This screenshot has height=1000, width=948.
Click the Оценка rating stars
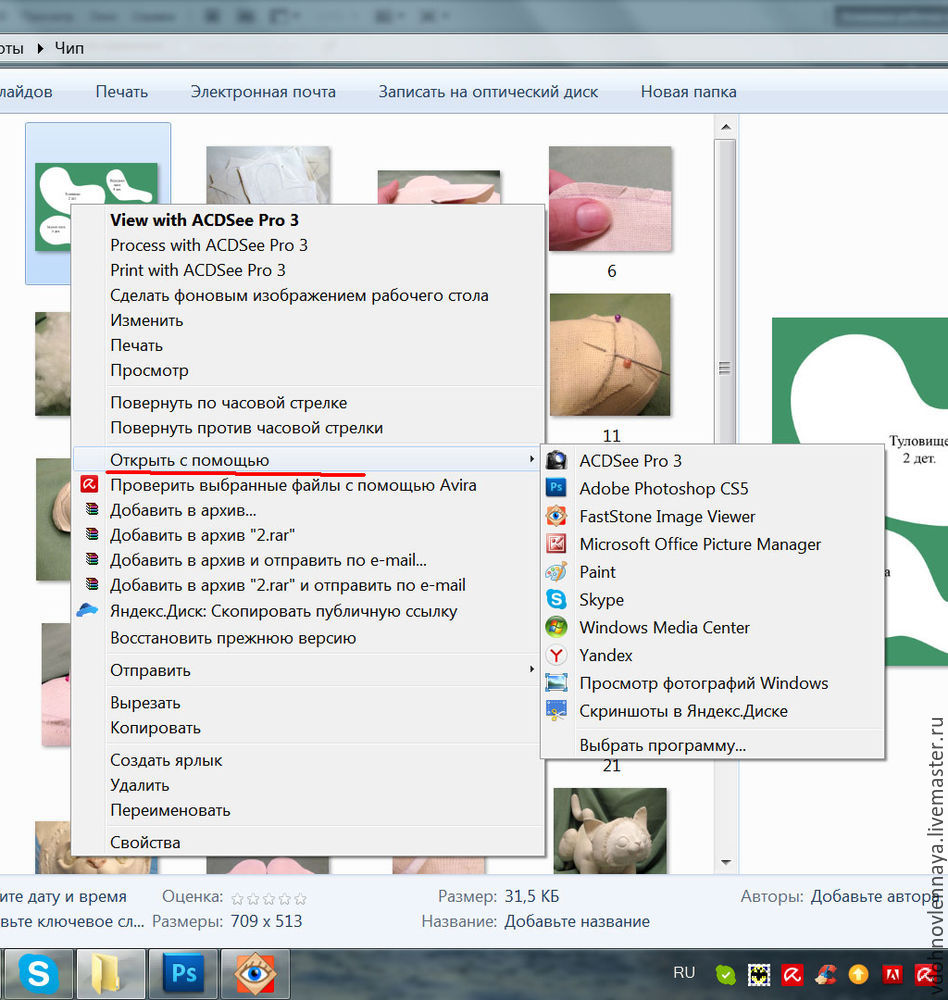[269, 899]
